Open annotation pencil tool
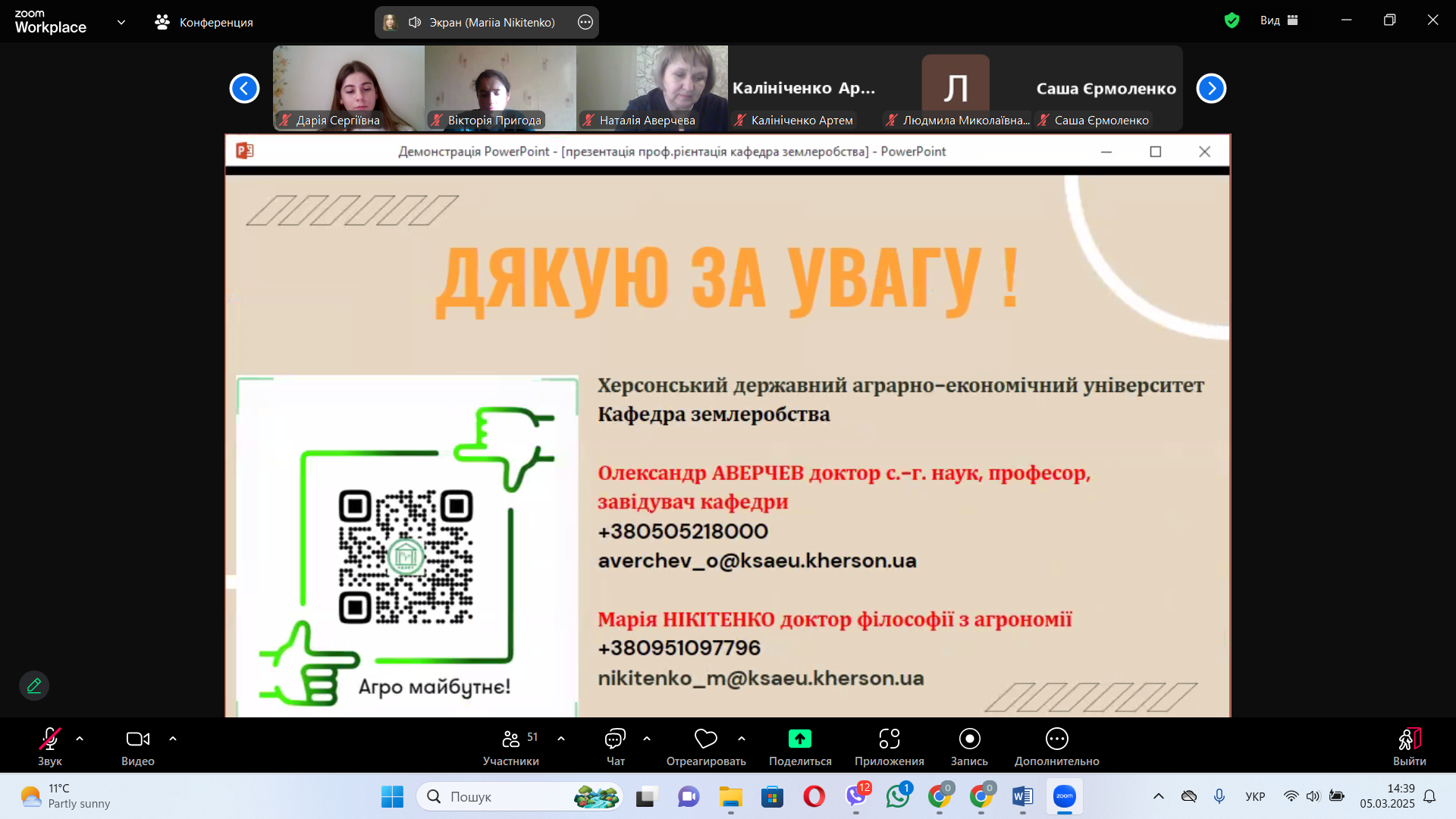The image size is (1456, 819). 34,686
